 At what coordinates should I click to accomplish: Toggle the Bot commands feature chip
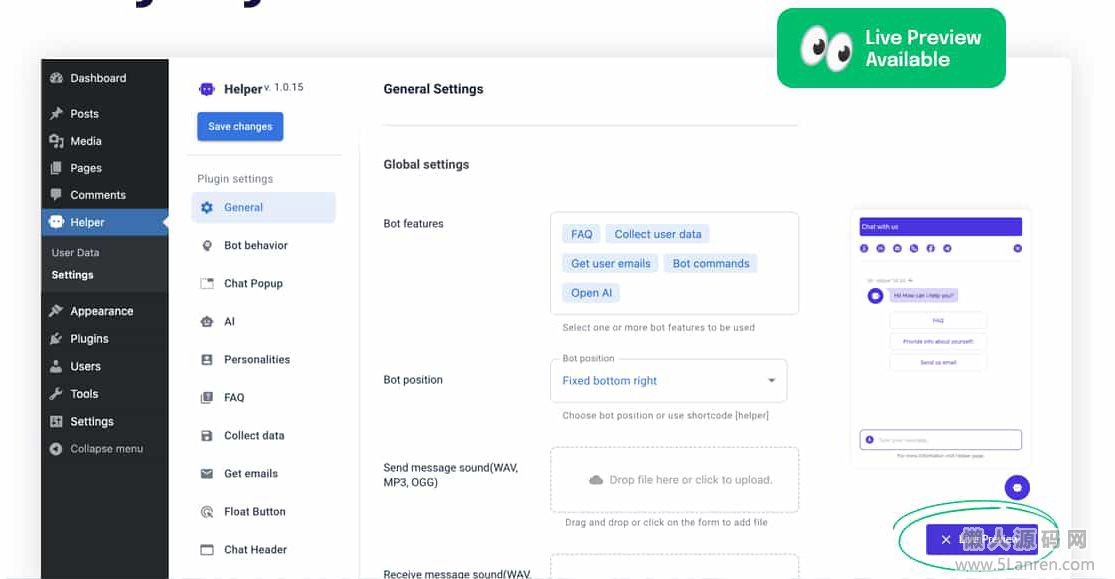tap(711, 263)
